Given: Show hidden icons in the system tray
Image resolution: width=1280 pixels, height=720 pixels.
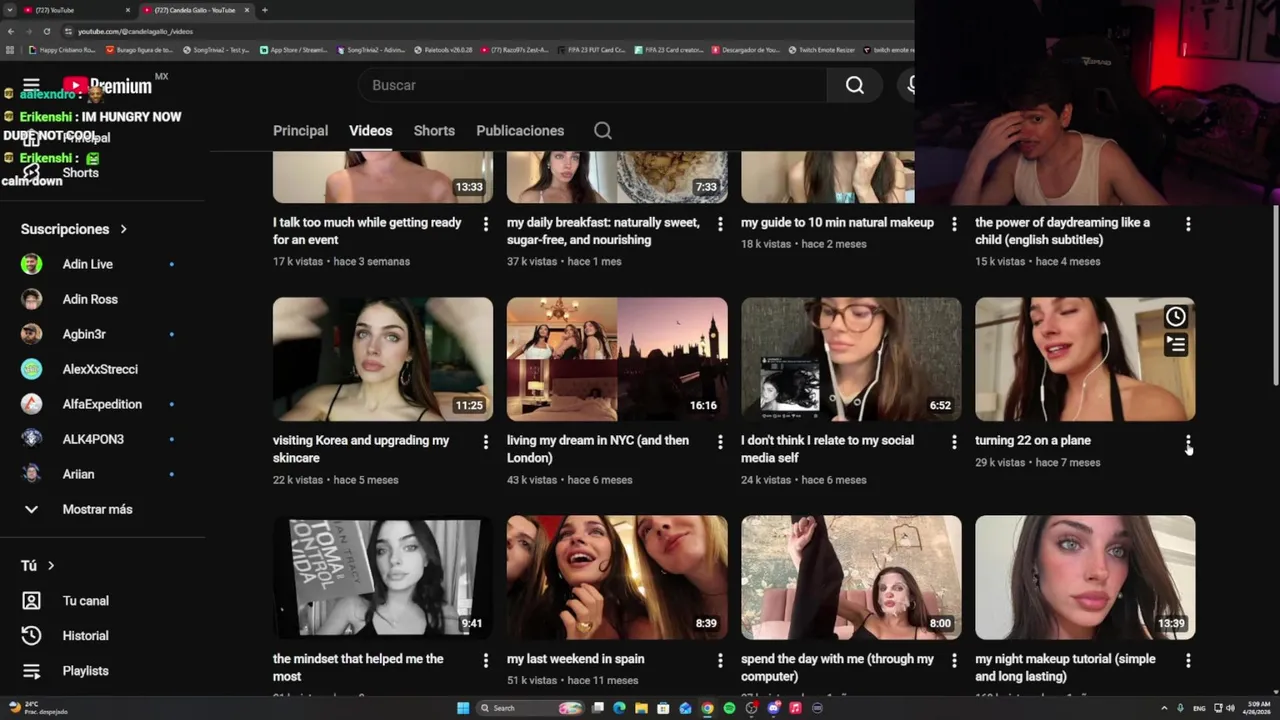Looking at the screenshot, I should (1164, 708).
